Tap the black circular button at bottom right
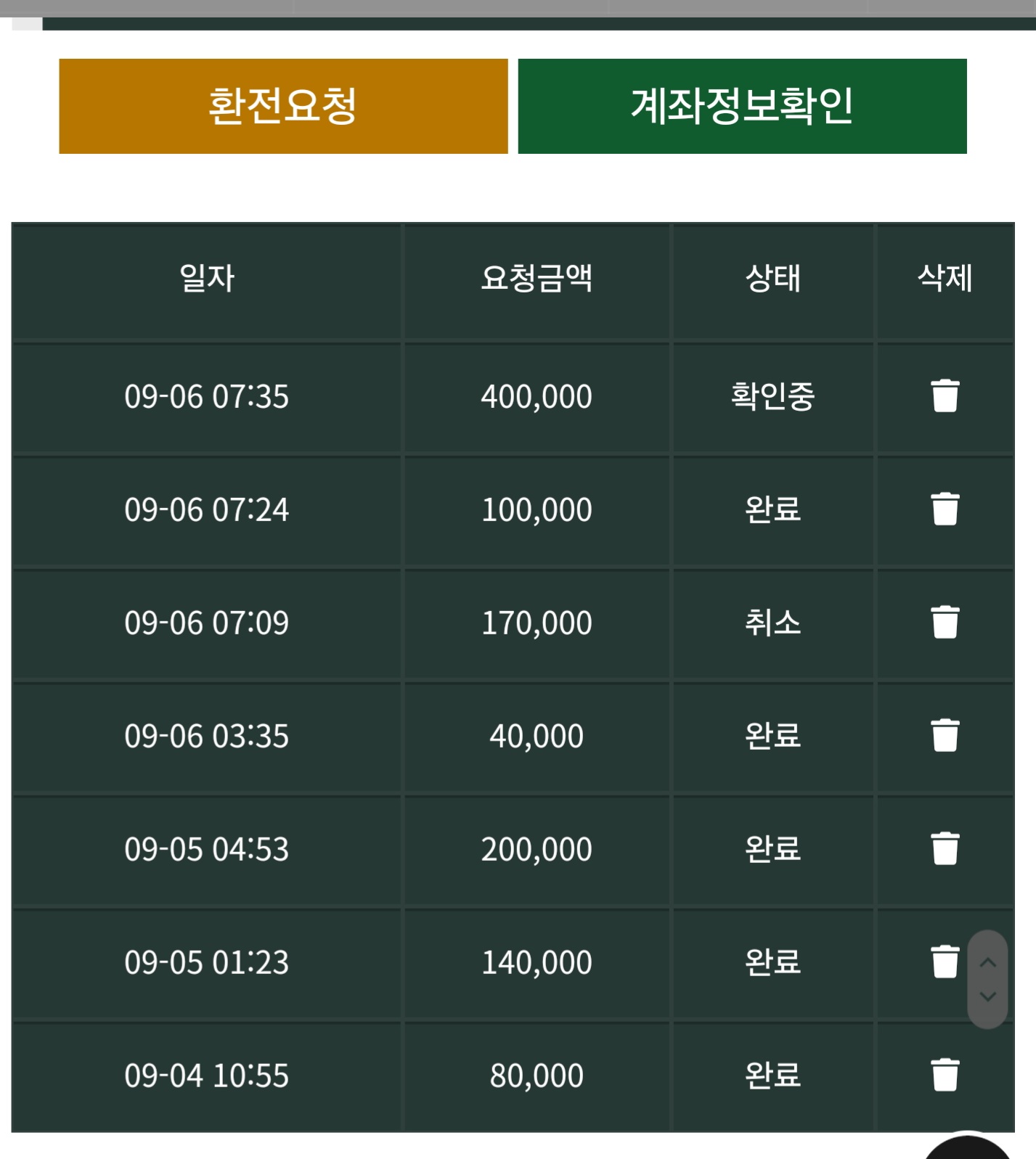The width and height of the screenshot is (1036, 1159). pos(967,1147)
